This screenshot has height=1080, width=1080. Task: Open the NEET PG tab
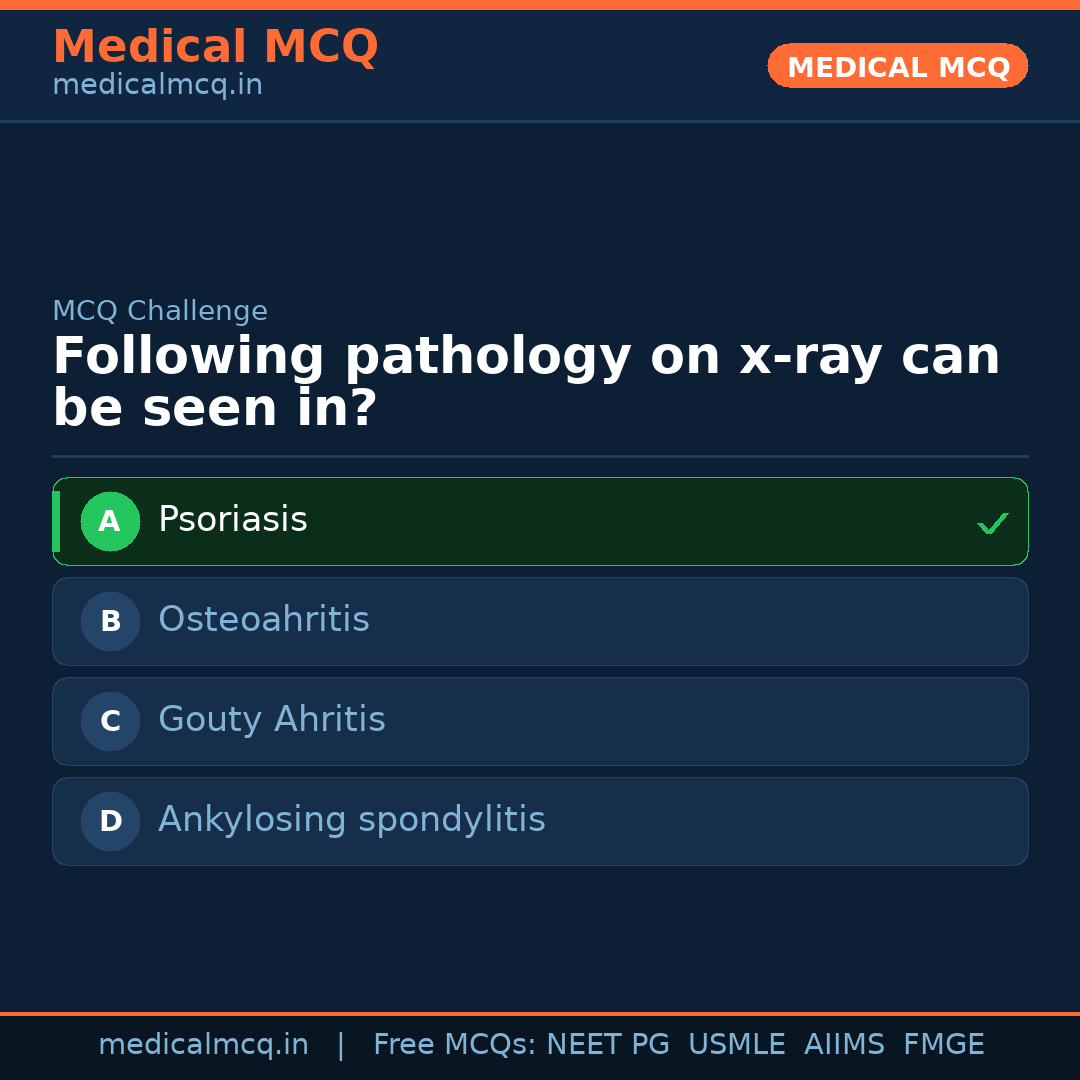607,1043
